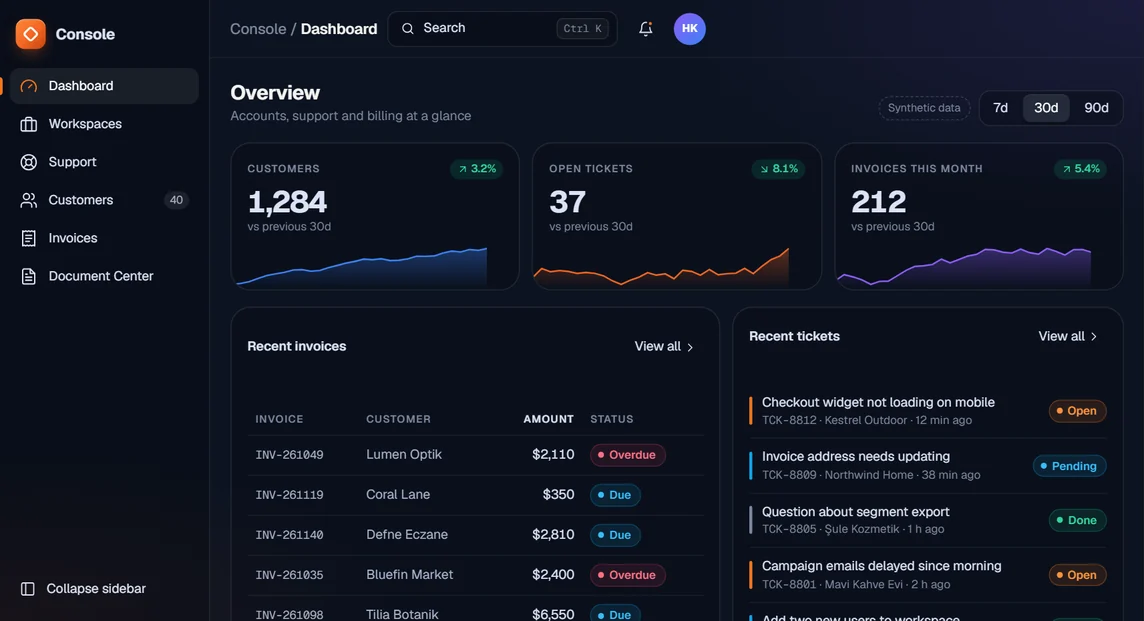Click the Overdue status on Bluefin Market row

[627, 575]
